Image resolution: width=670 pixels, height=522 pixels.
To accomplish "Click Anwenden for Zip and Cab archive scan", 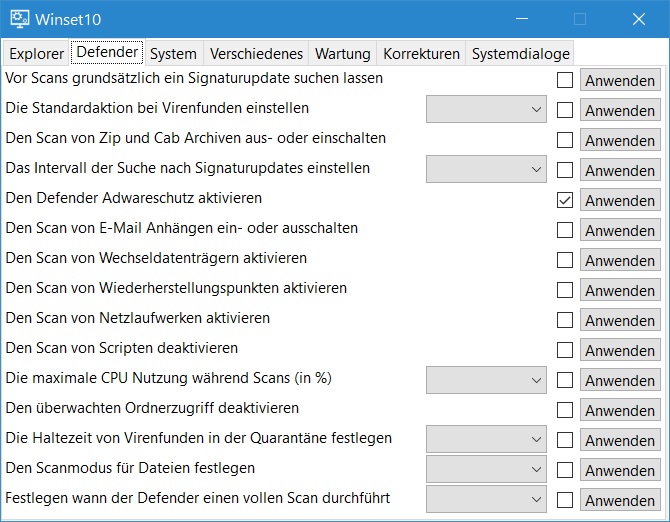I will coord(620,140).
